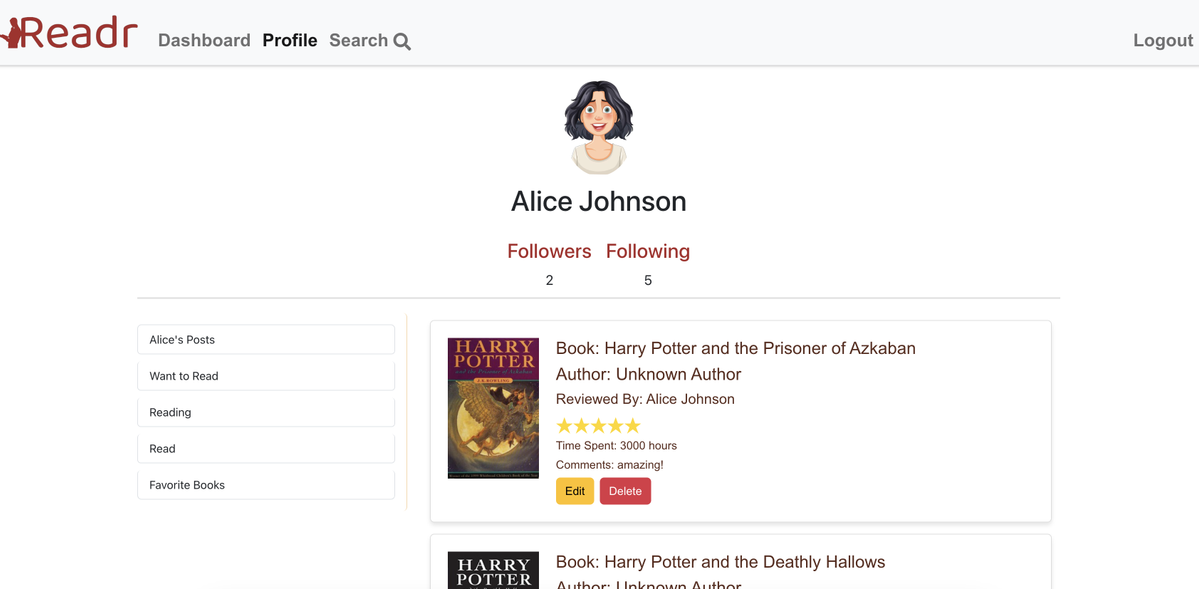Select the Alice's Posts tab
This screenshot has height=589, width=1199.
266,340
